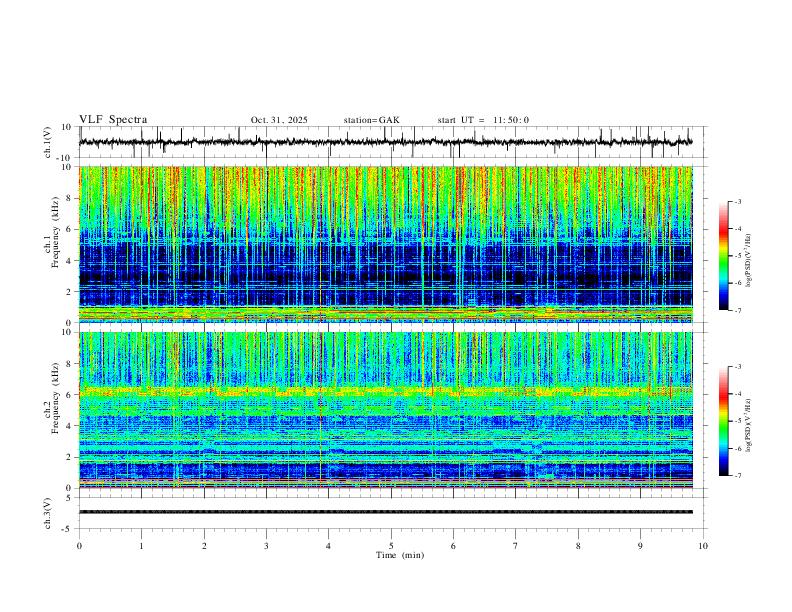
Task: Click the upper color scale bar for ch.1
Action: pyautogui.click(x=724, y=256)
